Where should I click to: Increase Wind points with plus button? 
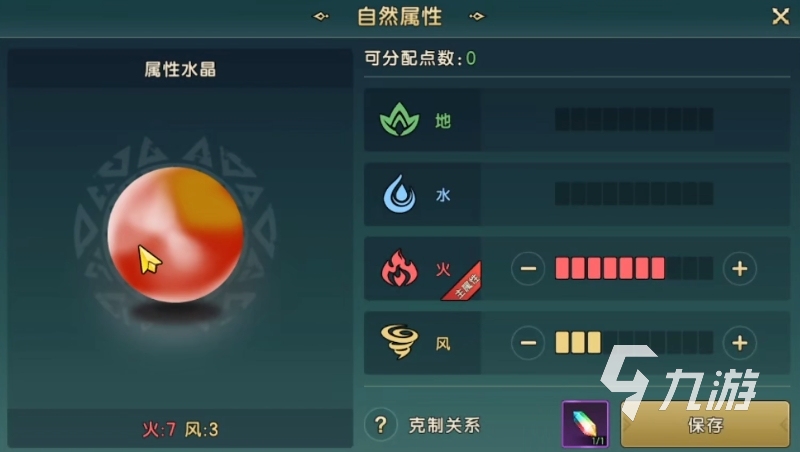click(x=740, y=342)
